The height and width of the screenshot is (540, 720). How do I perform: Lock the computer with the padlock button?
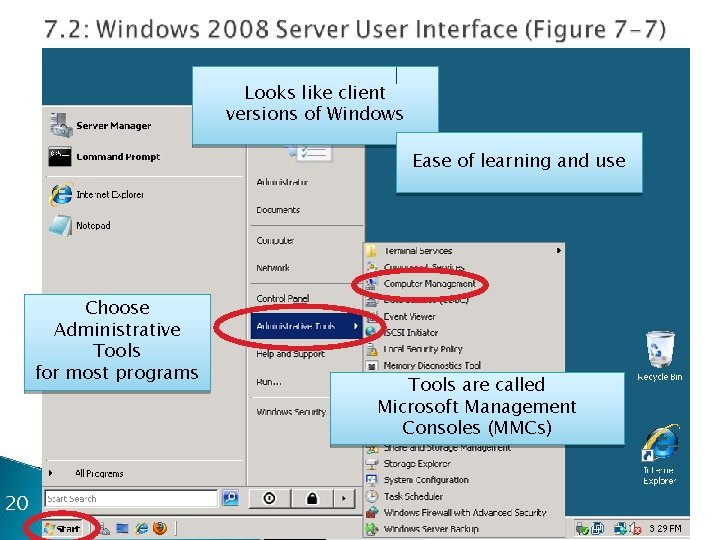point(312,498)
